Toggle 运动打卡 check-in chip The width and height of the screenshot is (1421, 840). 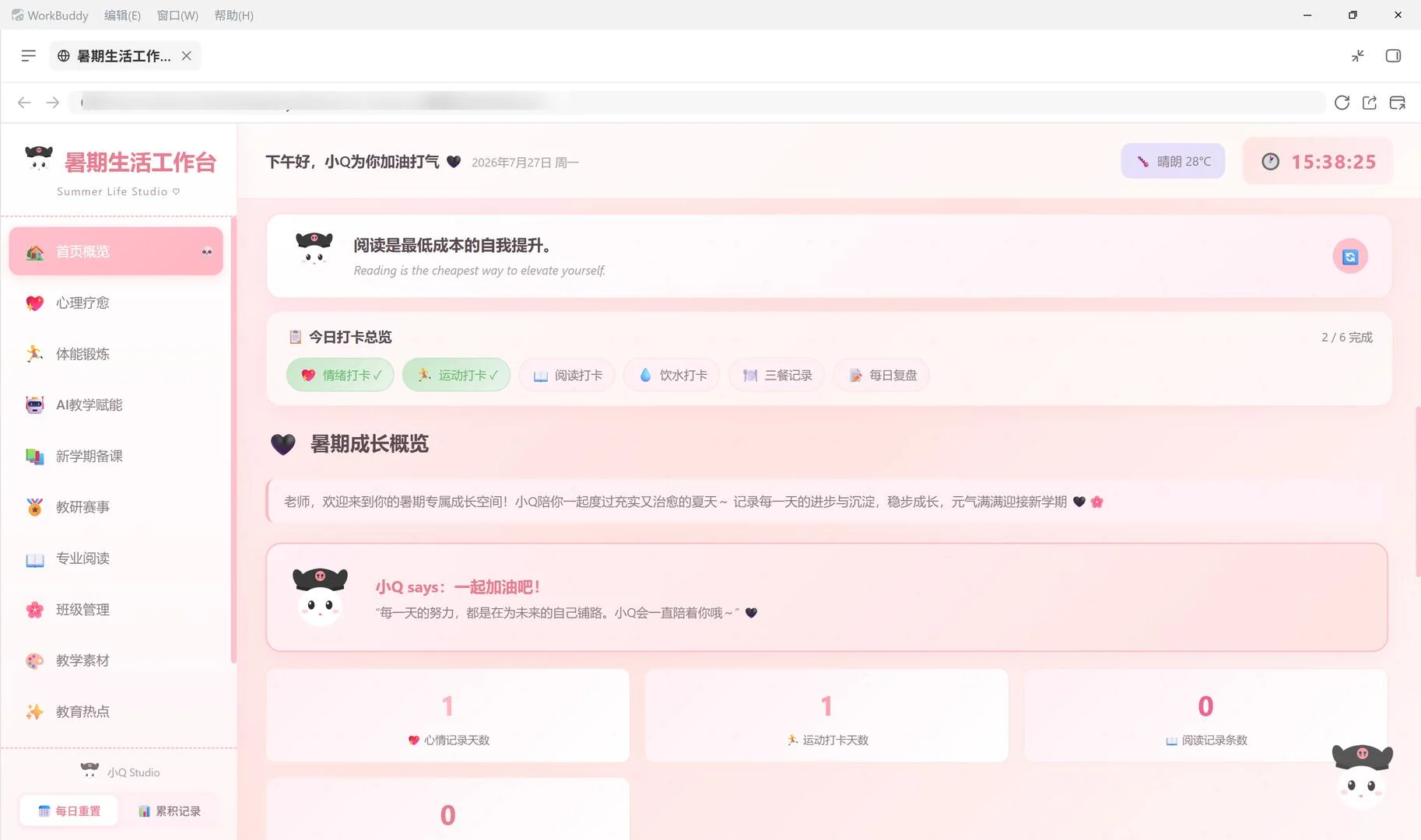point(456,375)
